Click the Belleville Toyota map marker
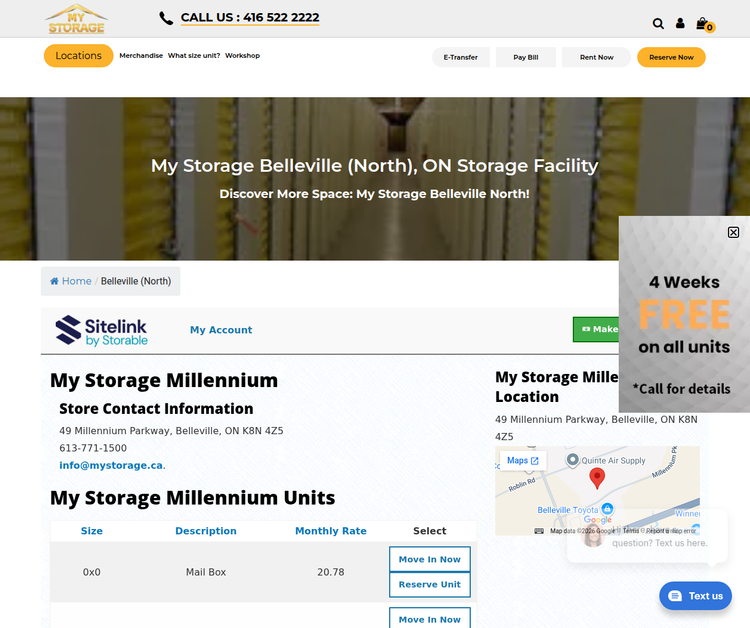Viewport: 750px width, 628px height. (607, 508)
